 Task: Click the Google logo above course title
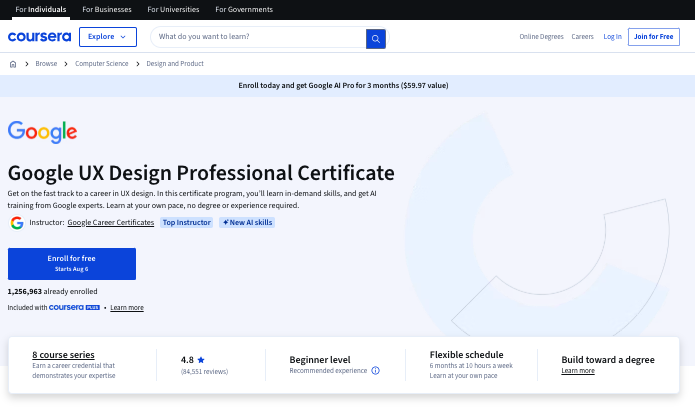43,132
